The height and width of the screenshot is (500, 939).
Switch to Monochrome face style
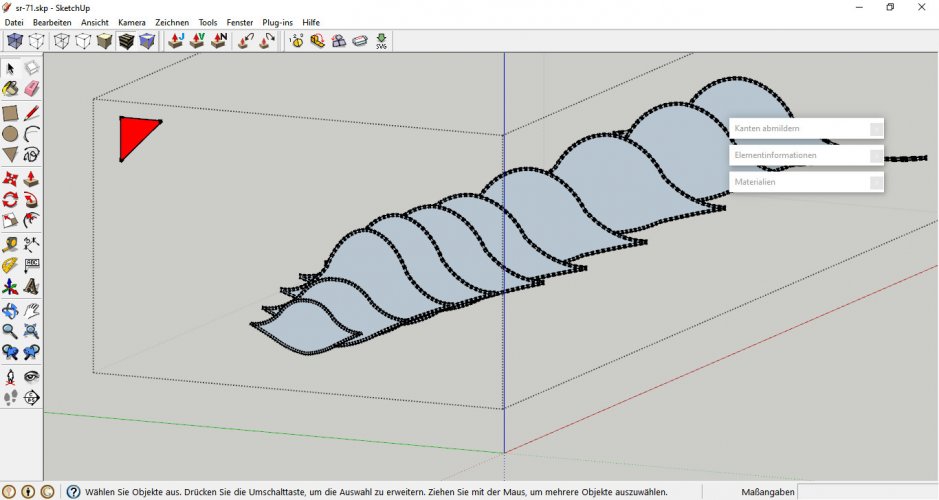(x=147, y=41)
